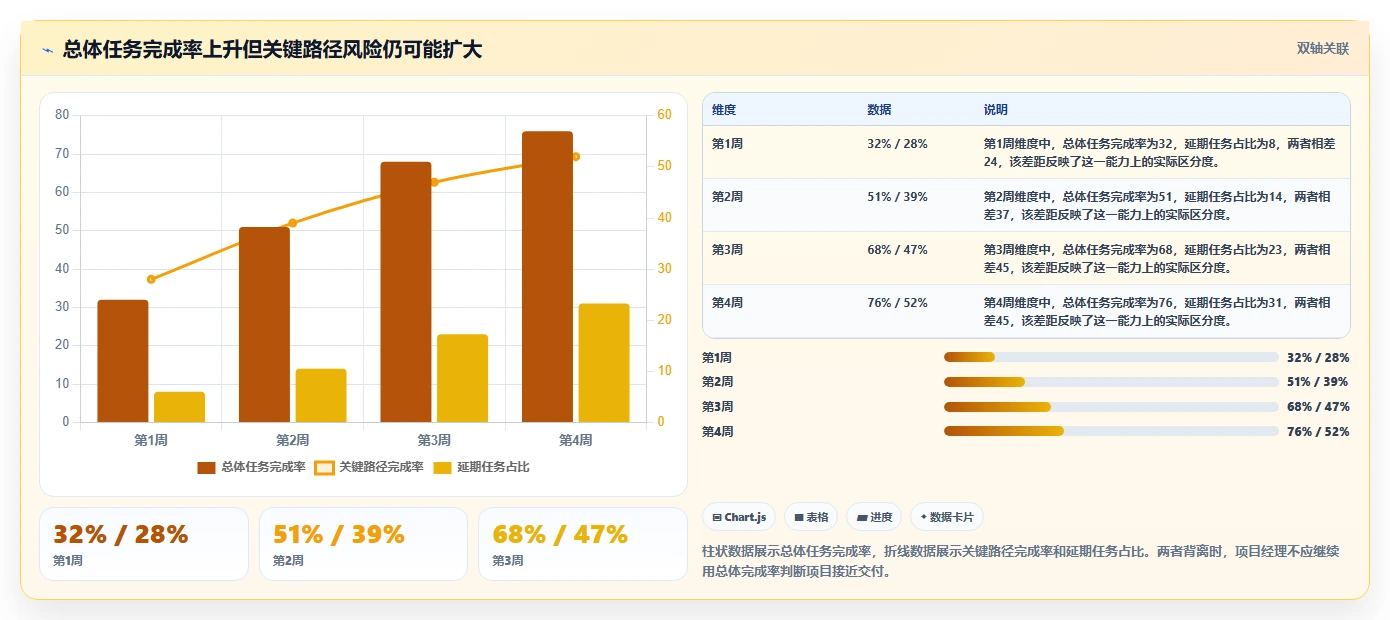Click the 表格 tag
The image size is (1390, 620).
coord(811,517)
